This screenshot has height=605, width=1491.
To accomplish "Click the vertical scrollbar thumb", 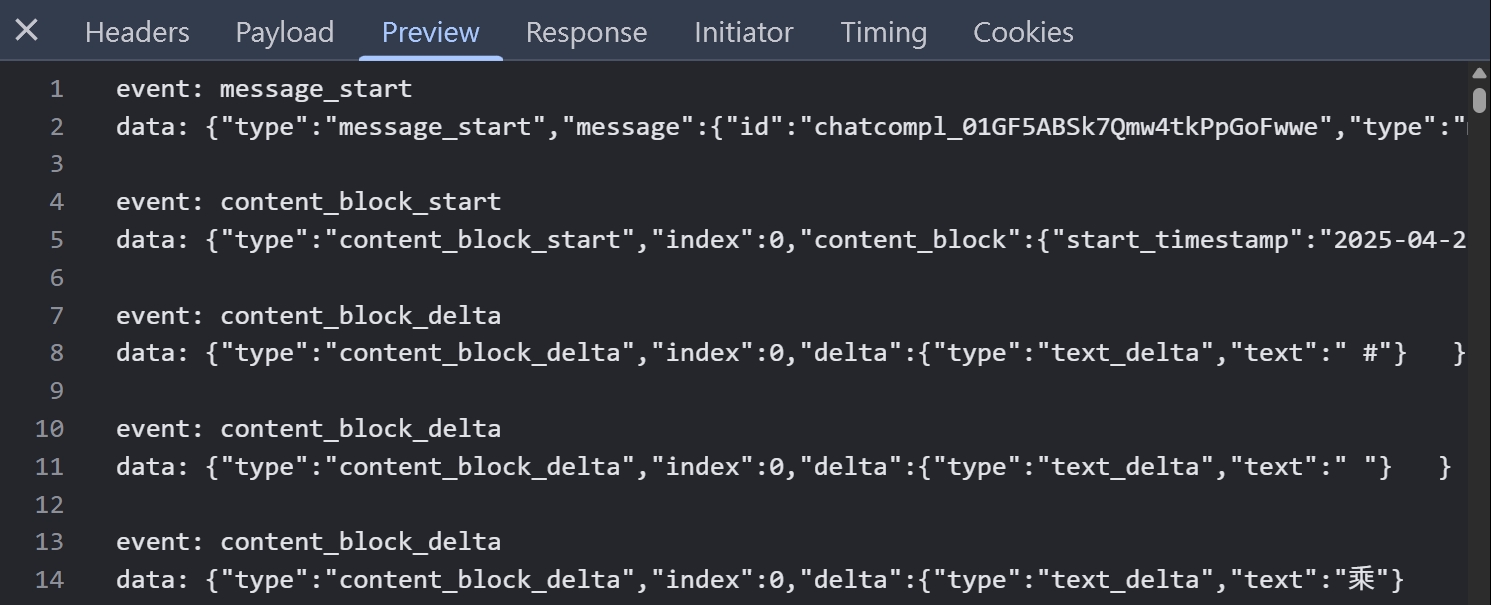I will (1480, 100).
